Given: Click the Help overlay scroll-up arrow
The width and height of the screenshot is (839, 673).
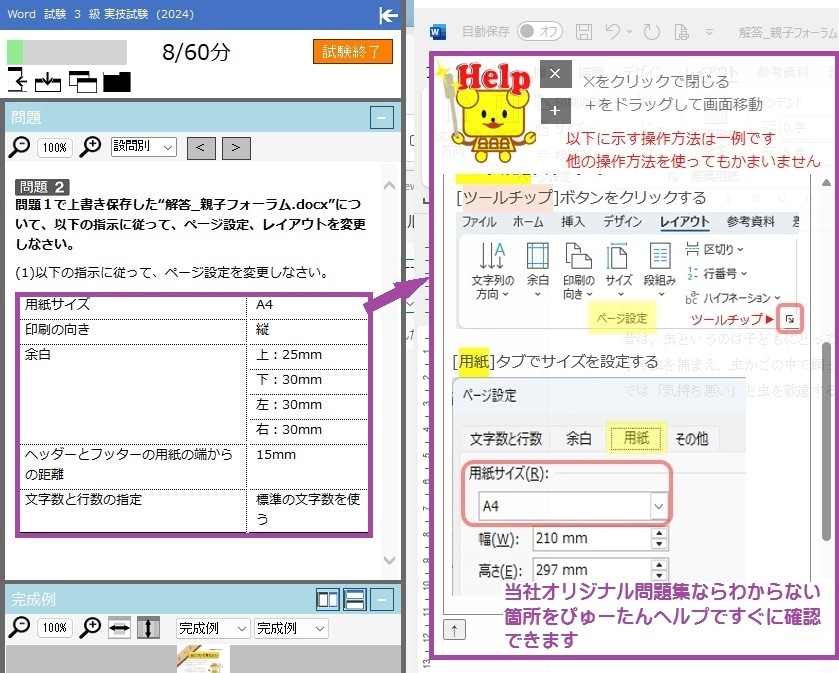Looking at the screenshot, I should (x=827, y=183).
